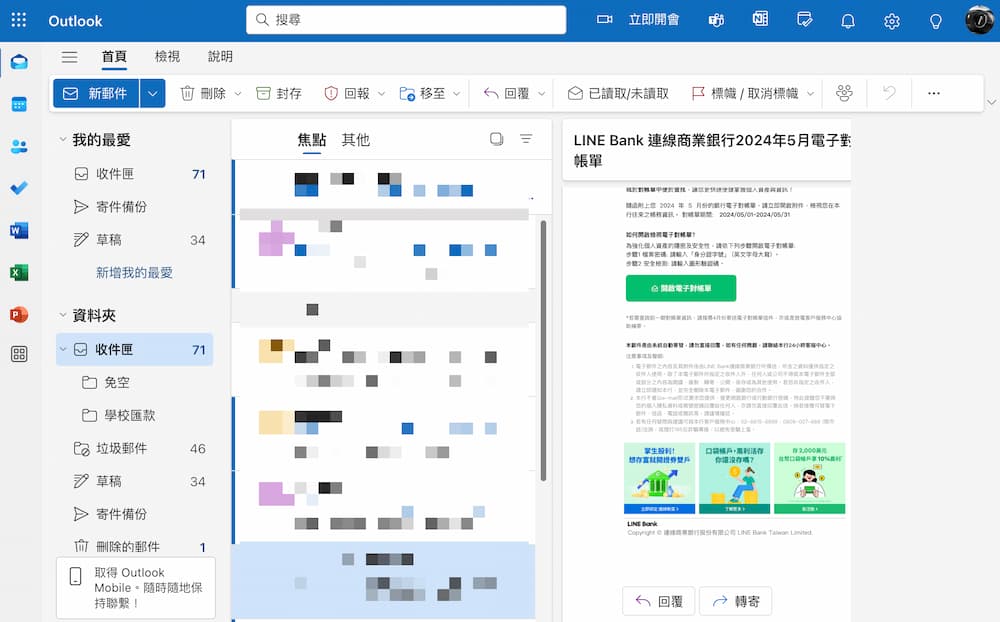Click 新增我的最愛 link
The width and height of the screenshot is (1000, 622).
click(134, 272)
